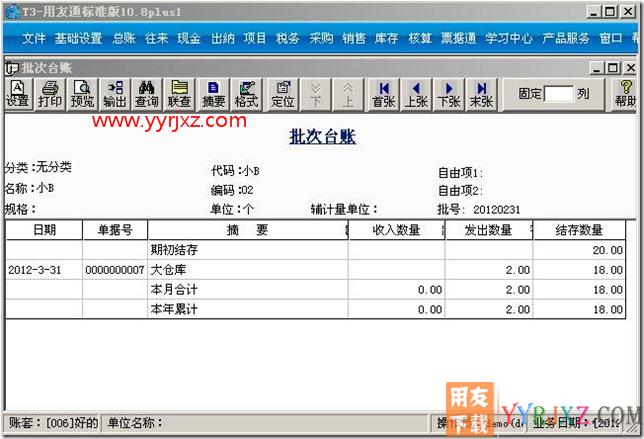Go to previous page with 上张
Viewport: 644px width, 439px height.
pyautogui.click(x=416, y=94)
